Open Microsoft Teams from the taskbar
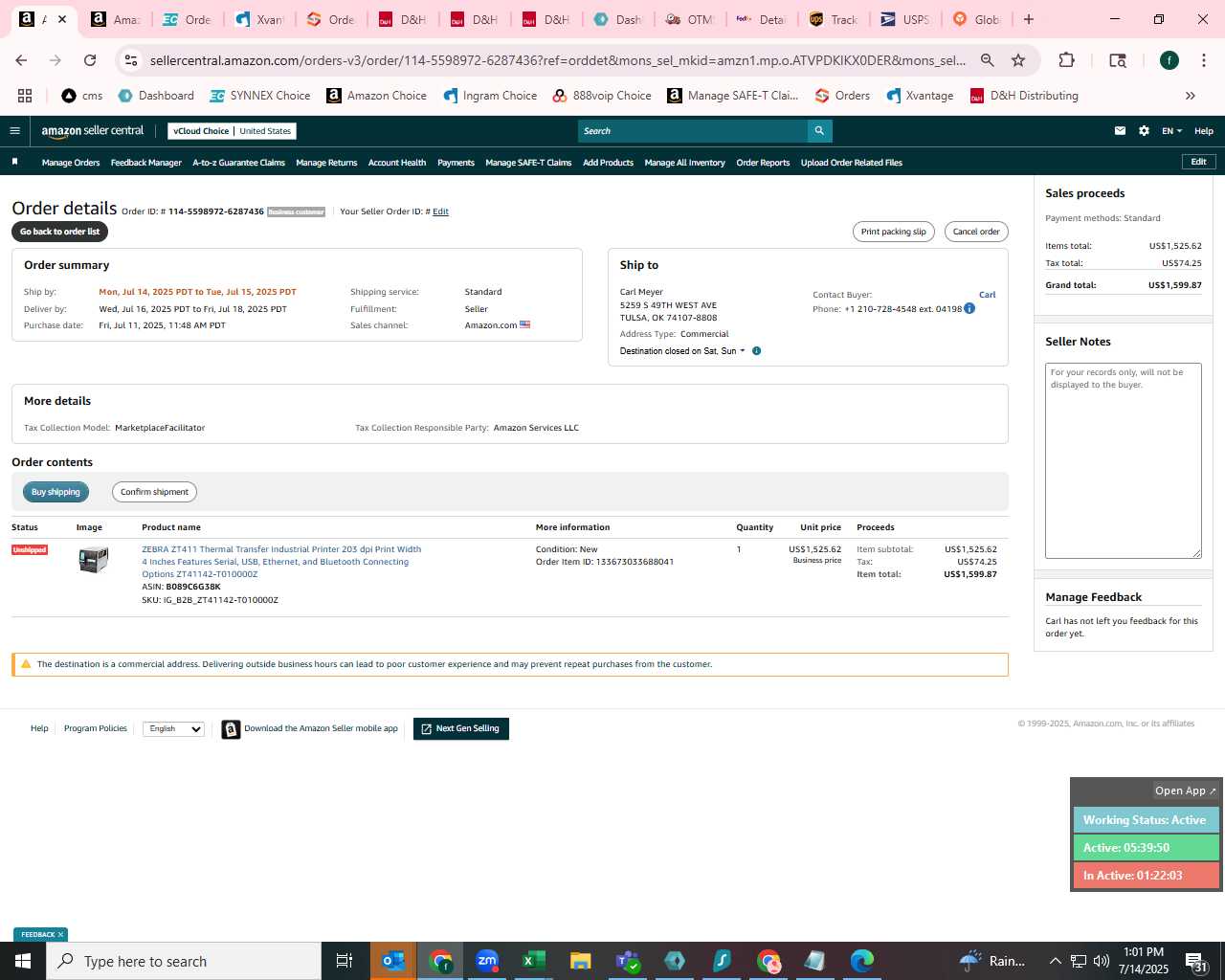Screen dimensions: 1225x980 628,961
